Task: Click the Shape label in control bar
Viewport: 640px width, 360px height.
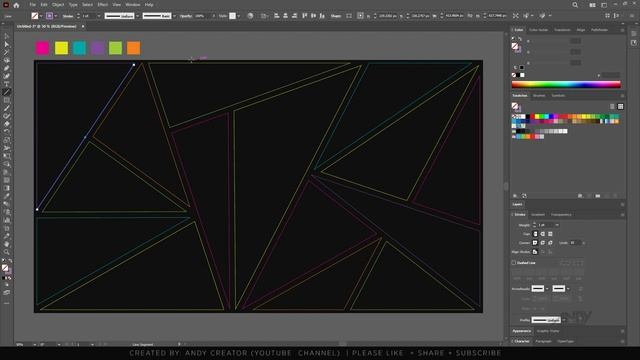Action: pyautogui.click(x=336, y=16)
